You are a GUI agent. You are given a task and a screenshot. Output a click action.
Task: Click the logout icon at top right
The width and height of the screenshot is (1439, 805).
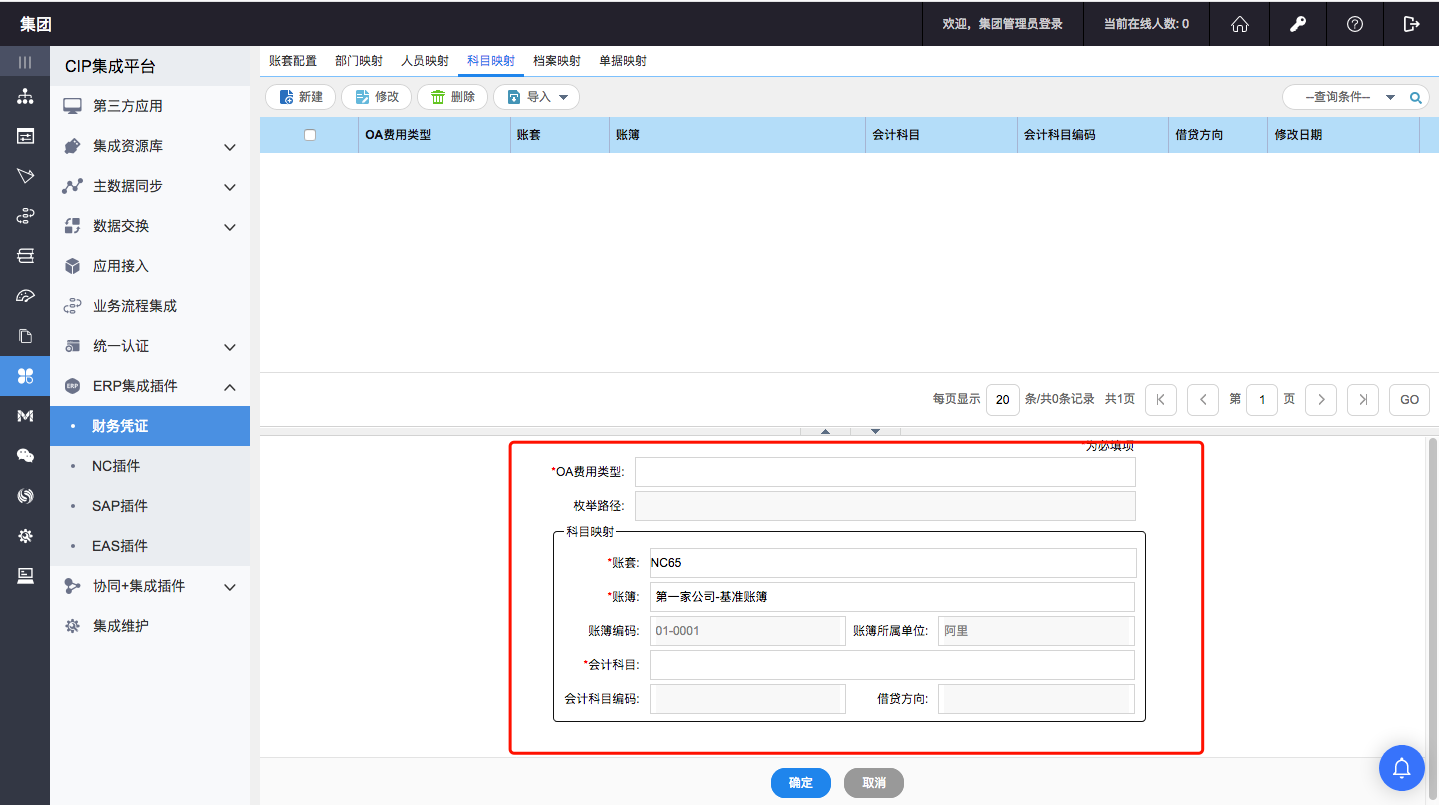coord(1411,24)
